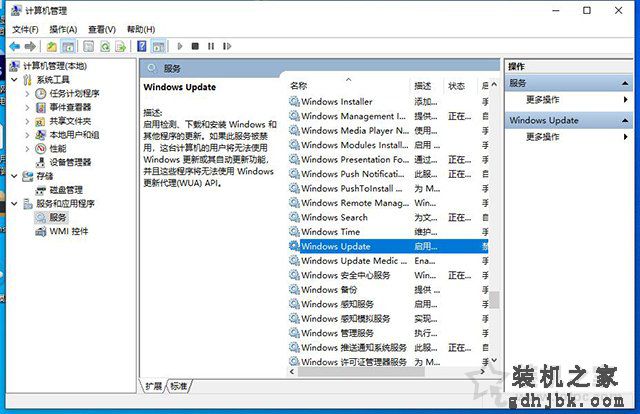Select Task Scheduler (任务计划程序) tree icon
This screenshot has height=414, width=640.
[40, 93]
